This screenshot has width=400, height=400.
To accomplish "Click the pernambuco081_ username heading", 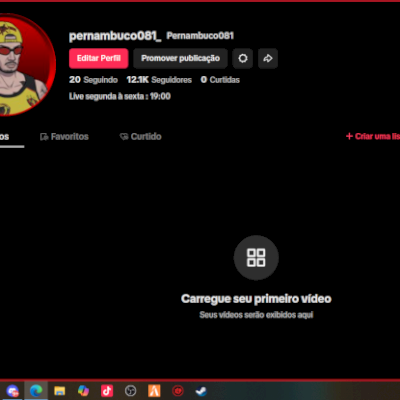I will (x=115, y=36).
